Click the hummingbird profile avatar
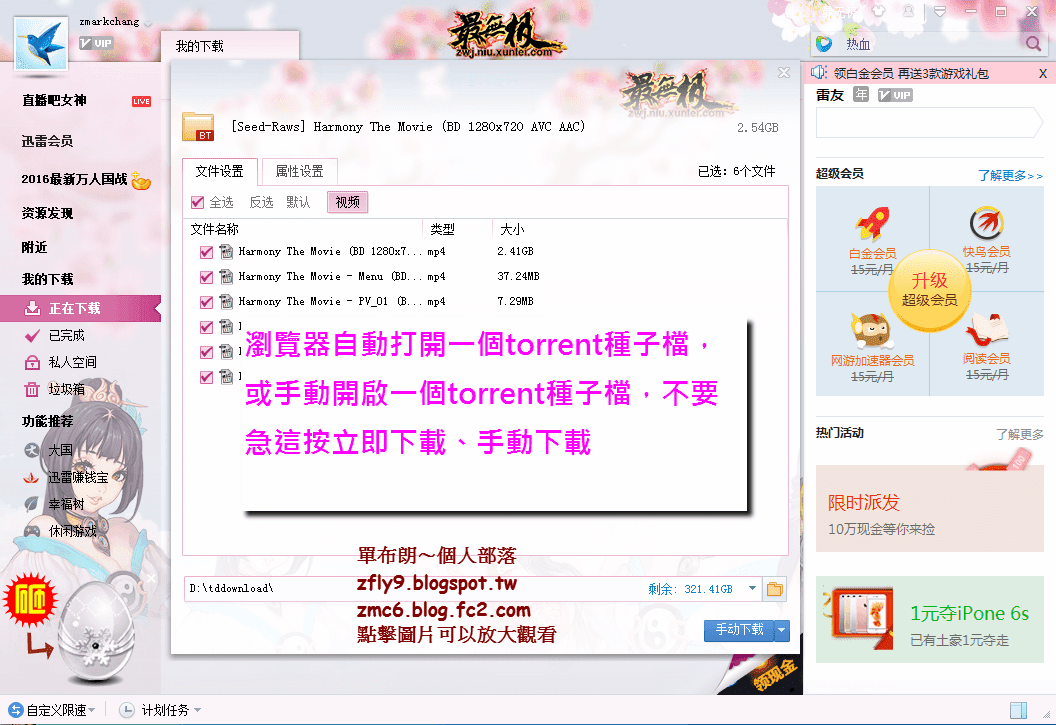Viewport: 1056px width, 725px height. 41,44
